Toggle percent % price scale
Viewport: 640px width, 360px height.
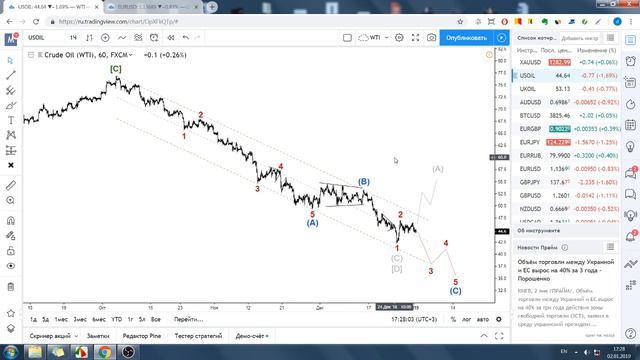tap(453, 319)
